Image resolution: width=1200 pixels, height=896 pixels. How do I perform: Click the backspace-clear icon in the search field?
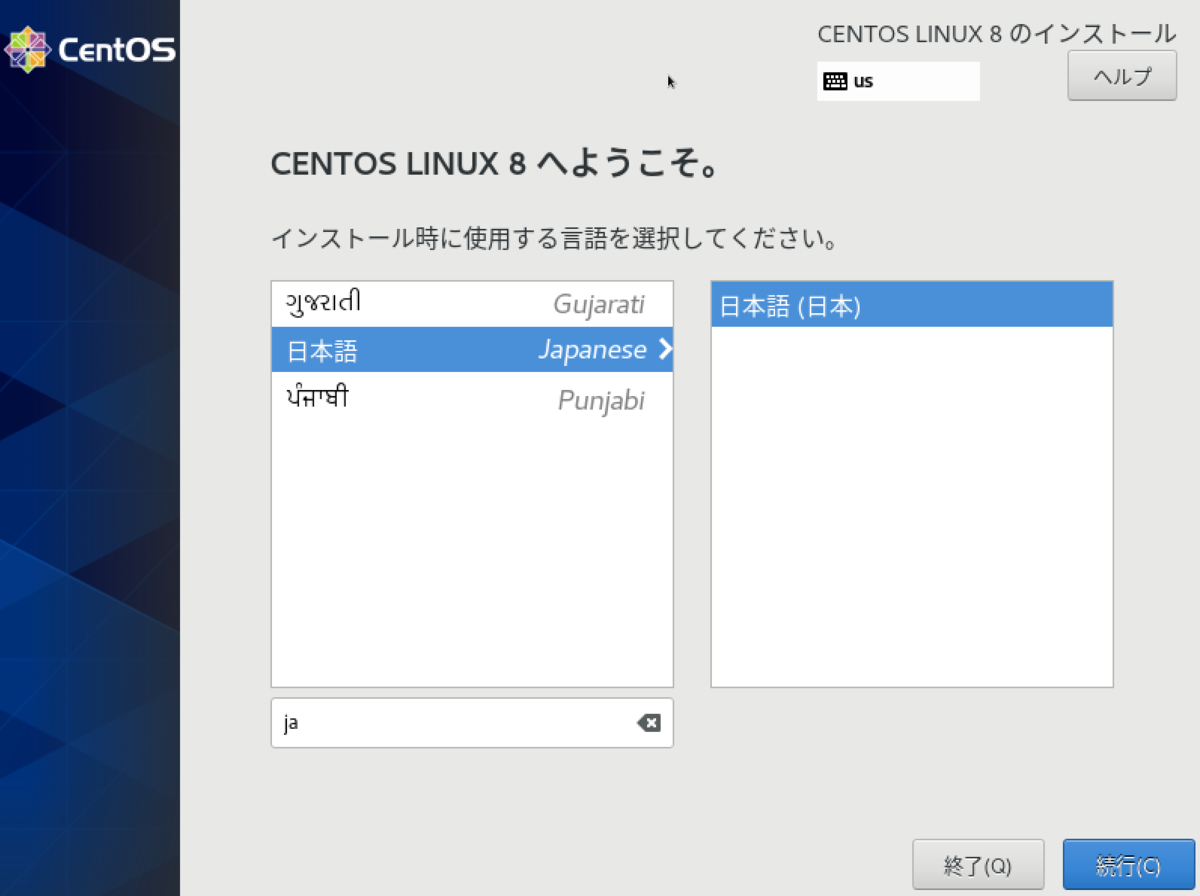point(648,722)
